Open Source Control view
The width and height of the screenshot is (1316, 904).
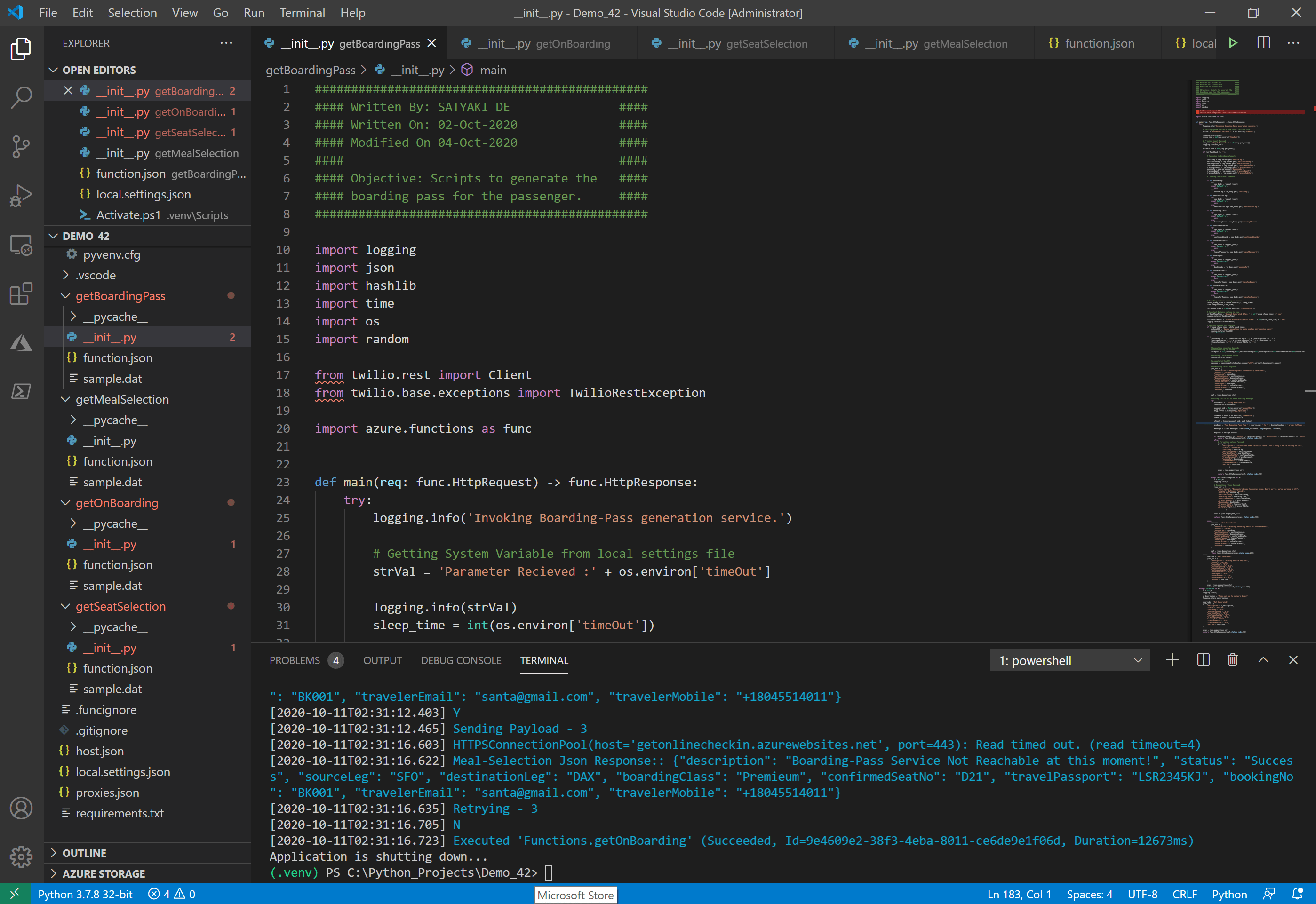coord(21,147)
